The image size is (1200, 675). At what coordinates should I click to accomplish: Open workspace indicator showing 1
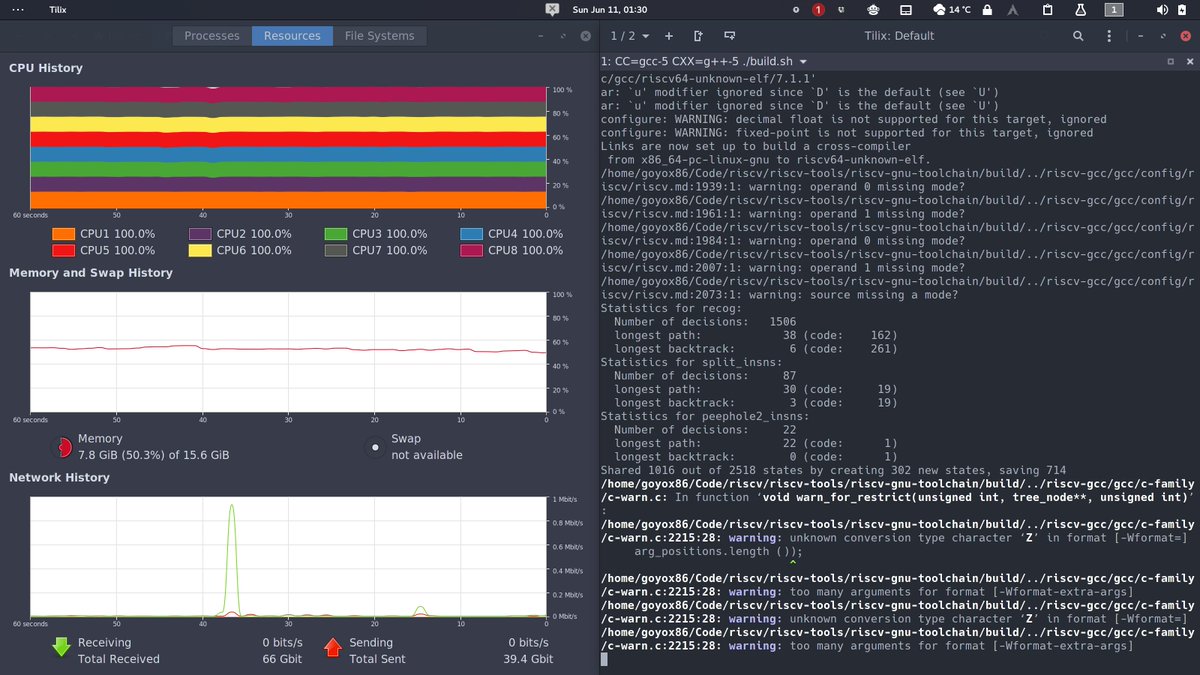(1113, 9)
